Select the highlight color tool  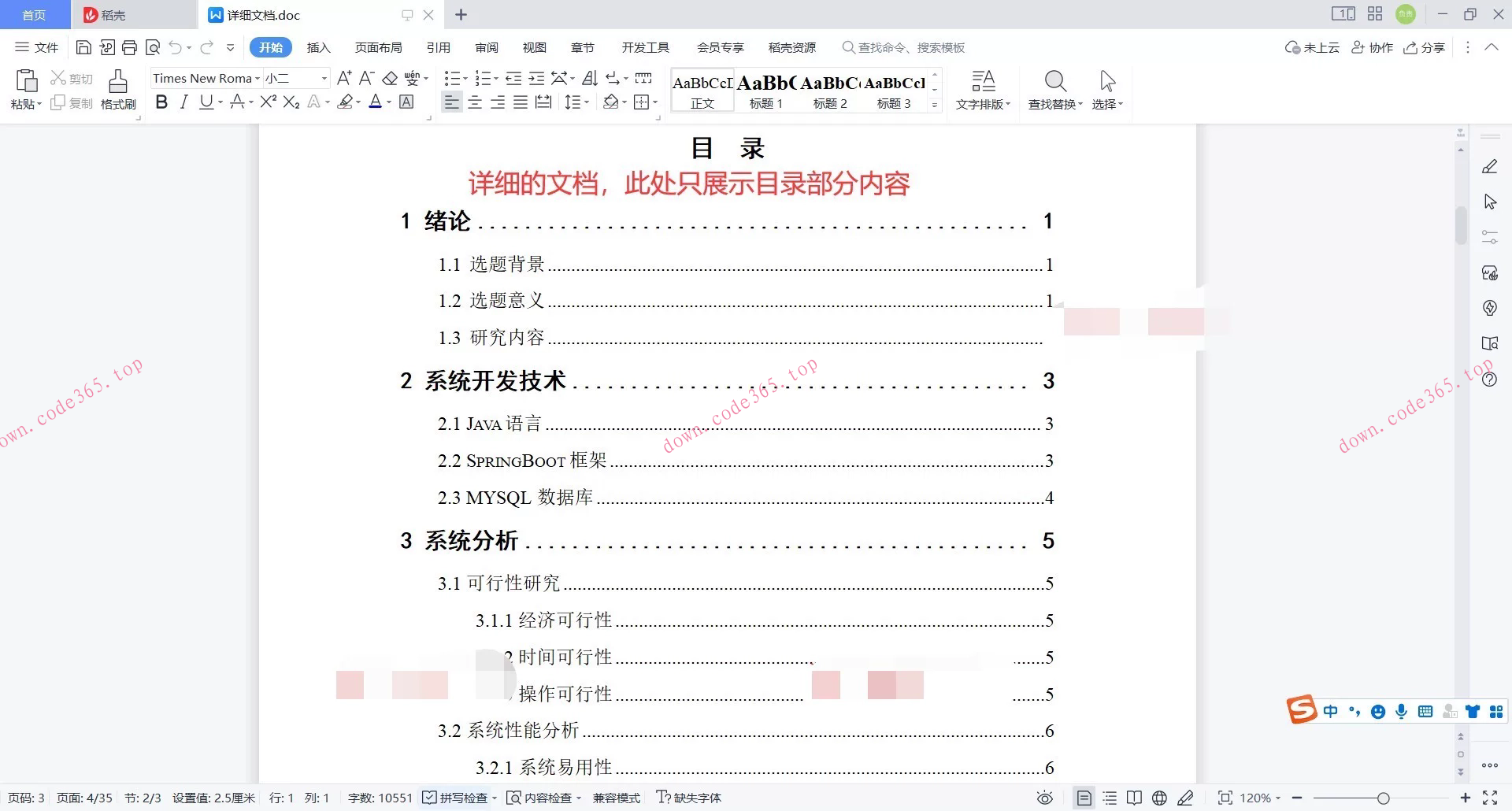pos(345,102)
